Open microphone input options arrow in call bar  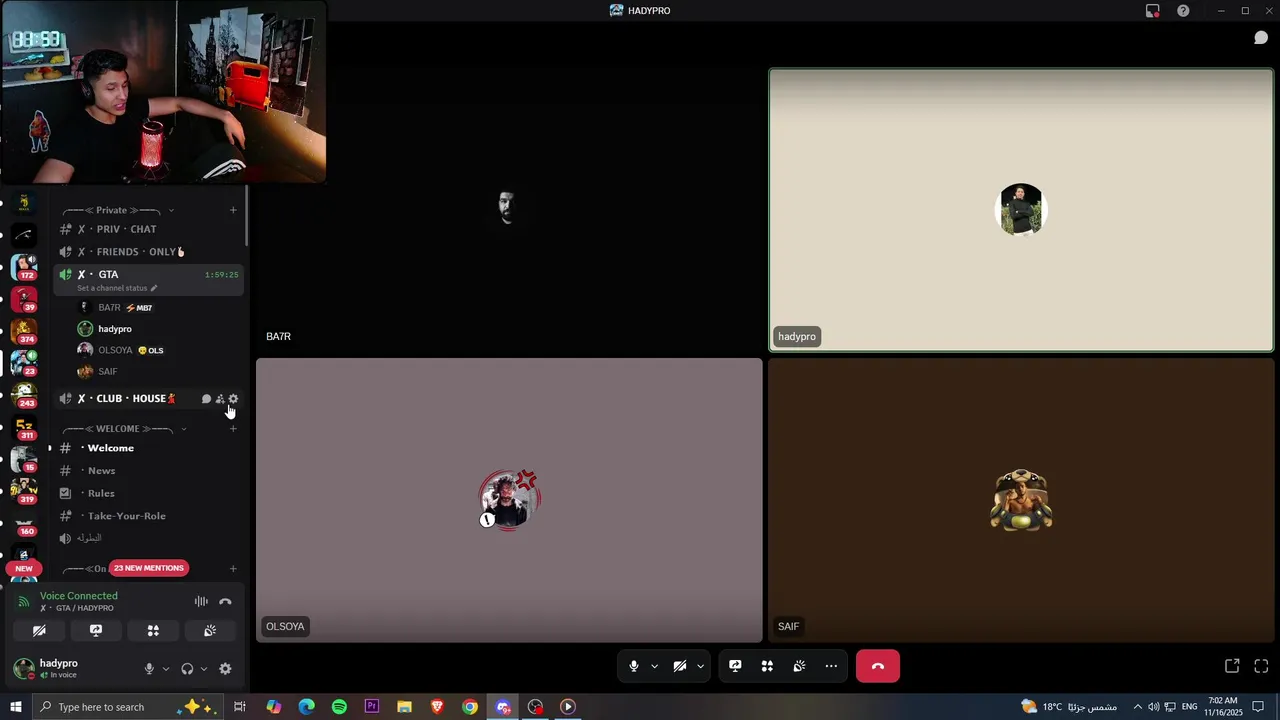(655, 666)
